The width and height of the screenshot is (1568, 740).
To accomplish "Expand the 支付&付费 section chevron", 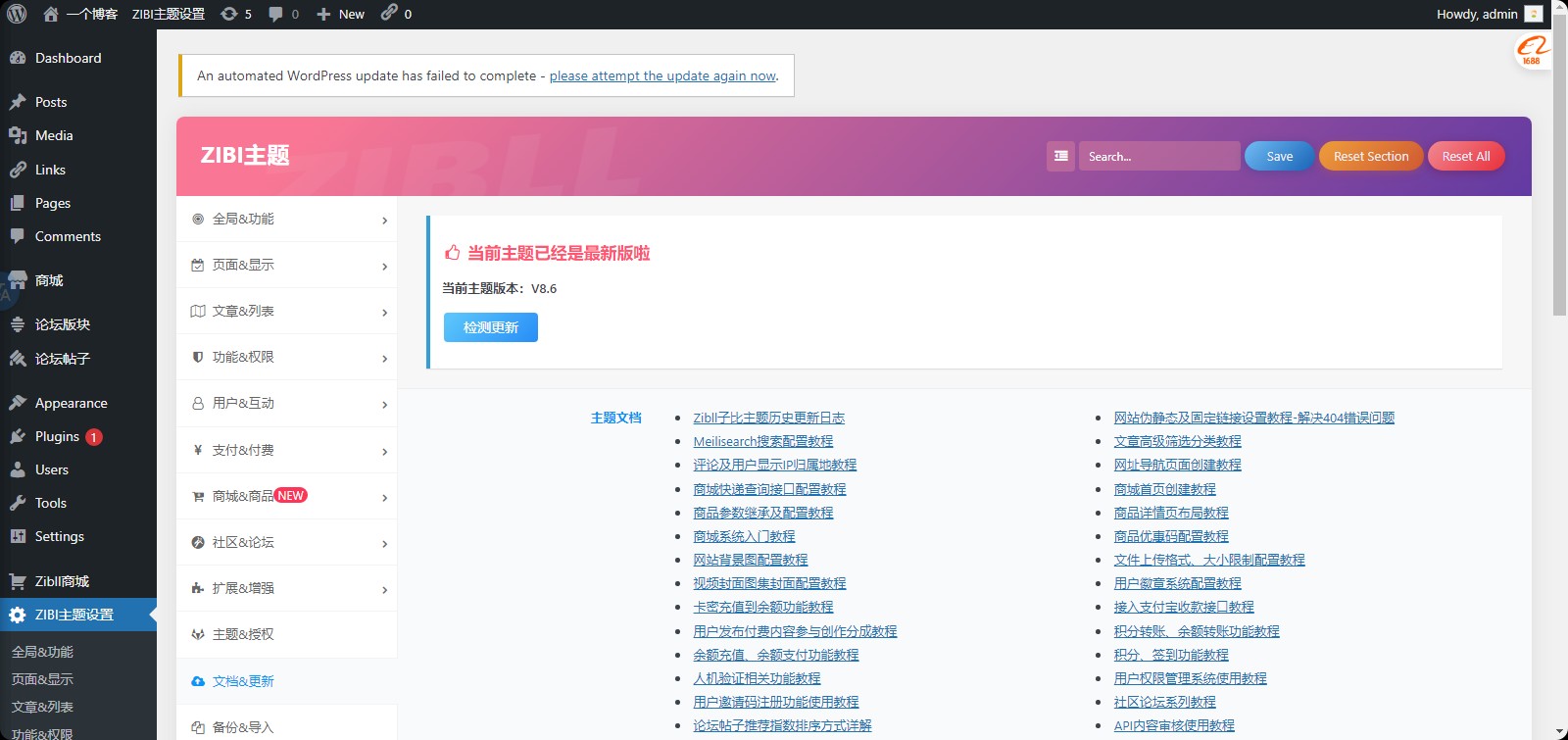I will 384,452.
